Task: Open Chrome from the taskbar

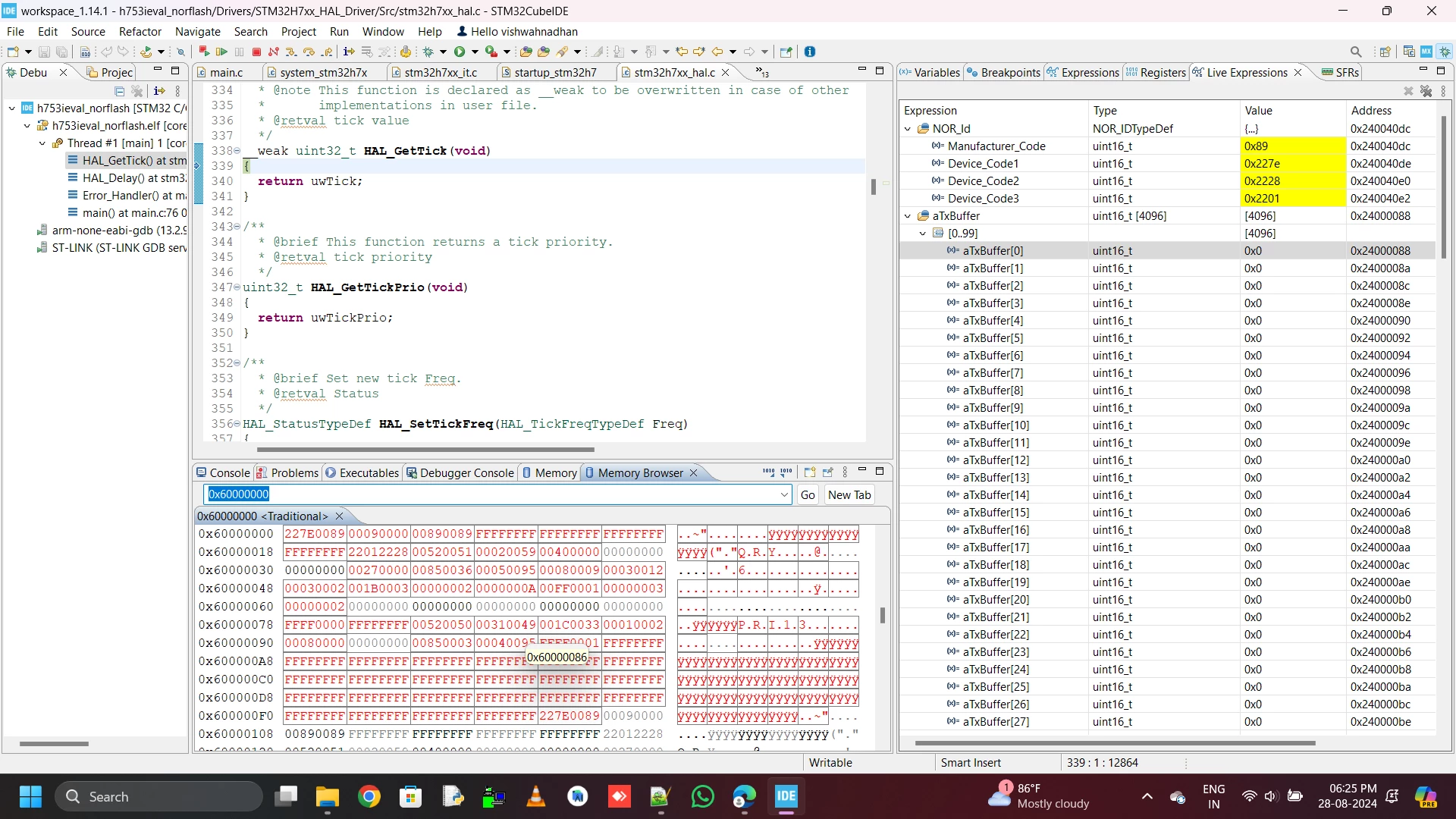Action: tap(369, 797)
